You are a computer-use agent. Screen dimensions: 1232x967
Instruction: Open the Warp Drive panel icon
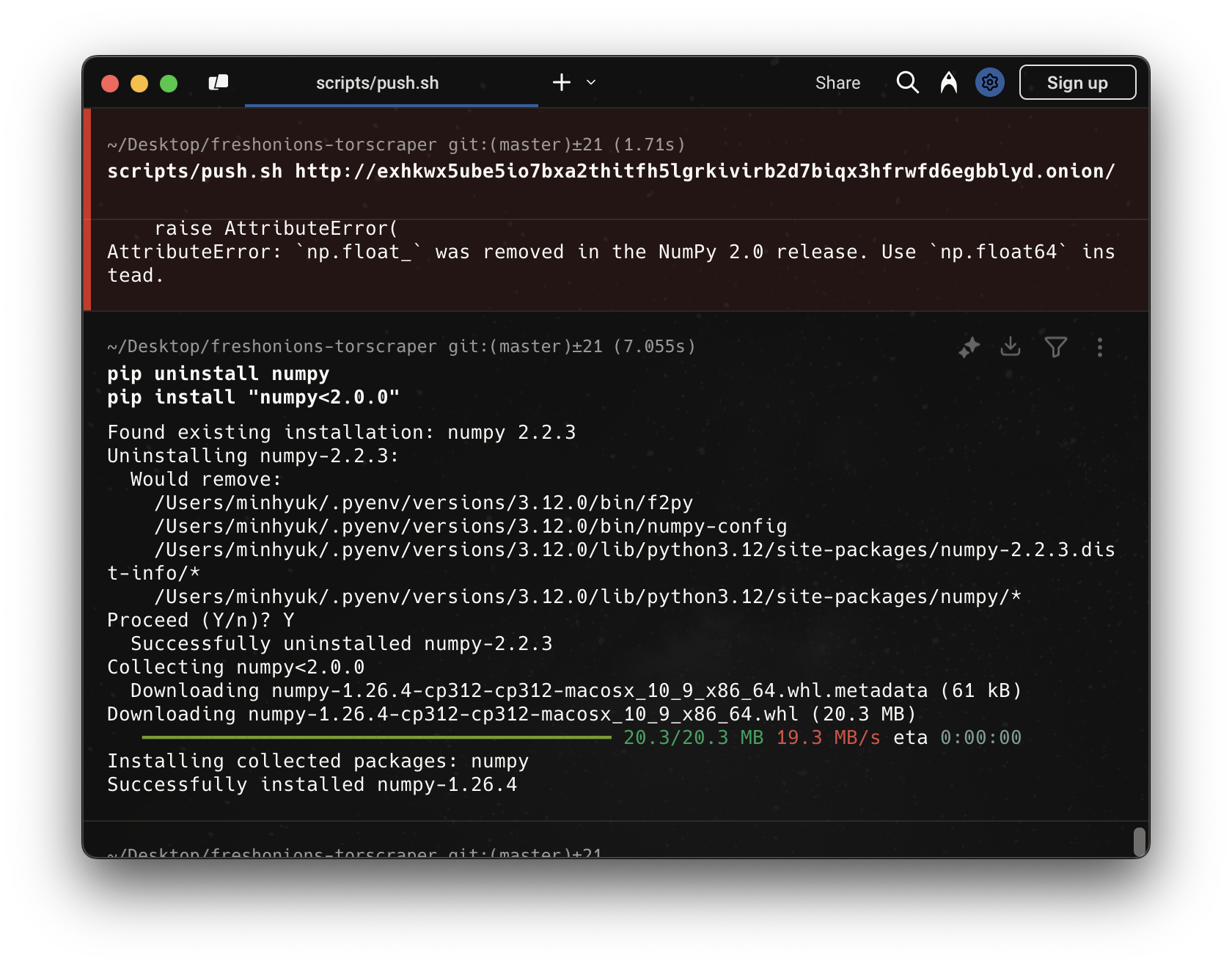(219, 83)
